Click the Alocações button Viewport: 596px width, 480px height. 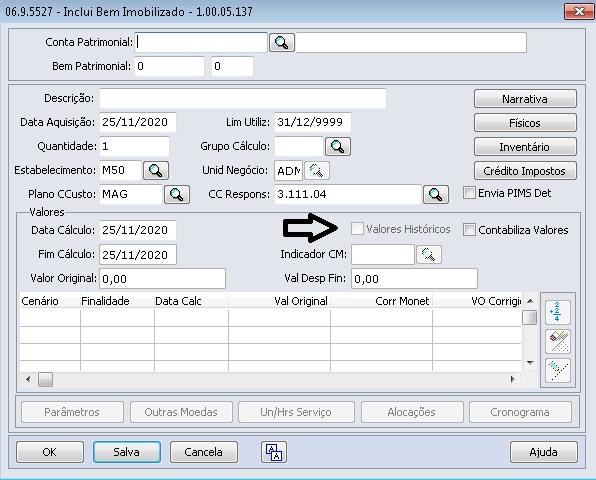tap(412, 412)
